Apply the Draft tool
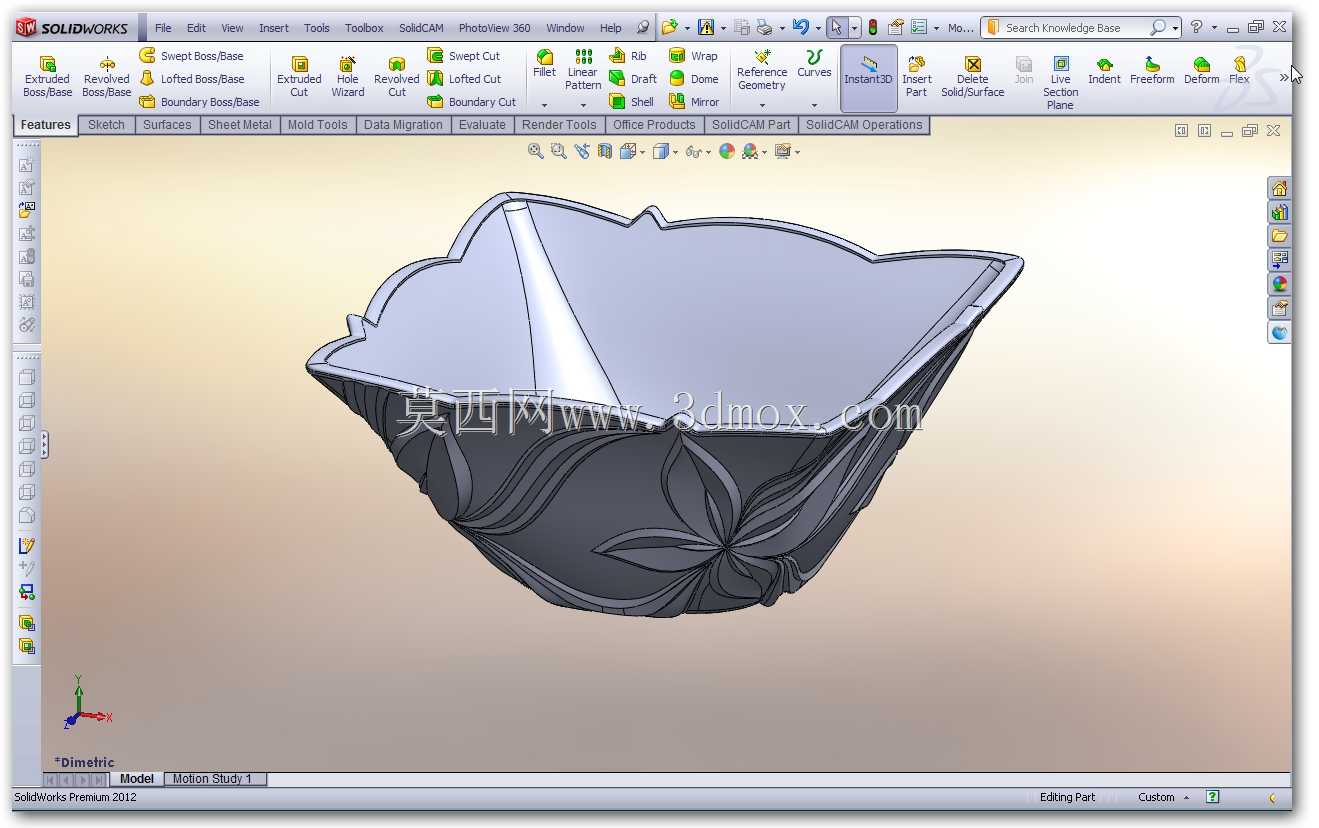This screenshot has height=828, width=1319. (x=633, y=79)
